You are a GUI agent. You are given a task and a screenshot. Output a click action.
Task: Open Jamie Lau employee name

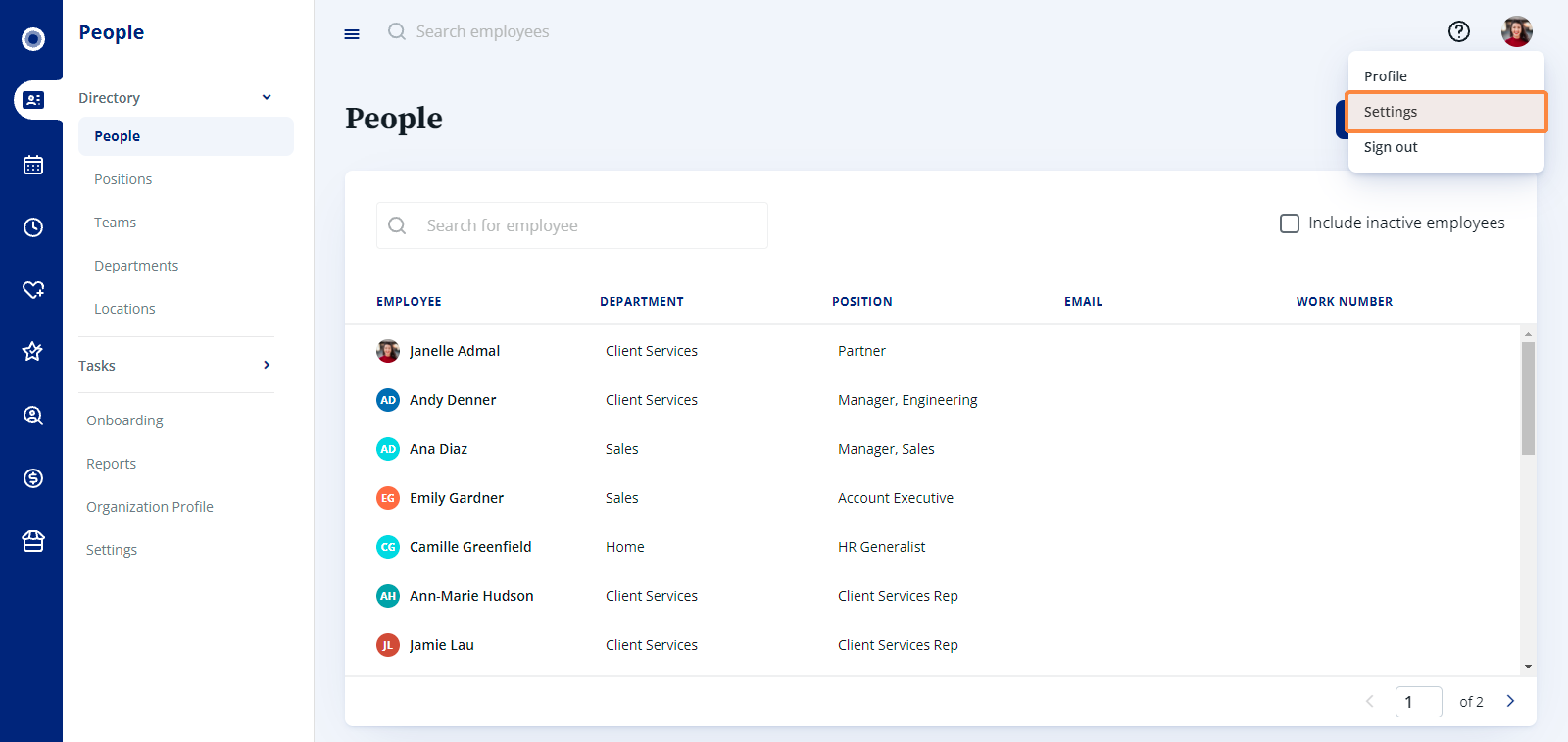pyautogui.click(x=441, y=644)
